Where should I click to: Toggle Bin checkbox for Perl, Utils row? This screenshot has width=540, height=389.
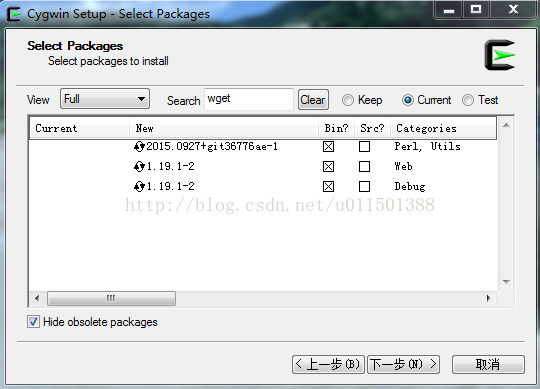(x=328, y=147)
